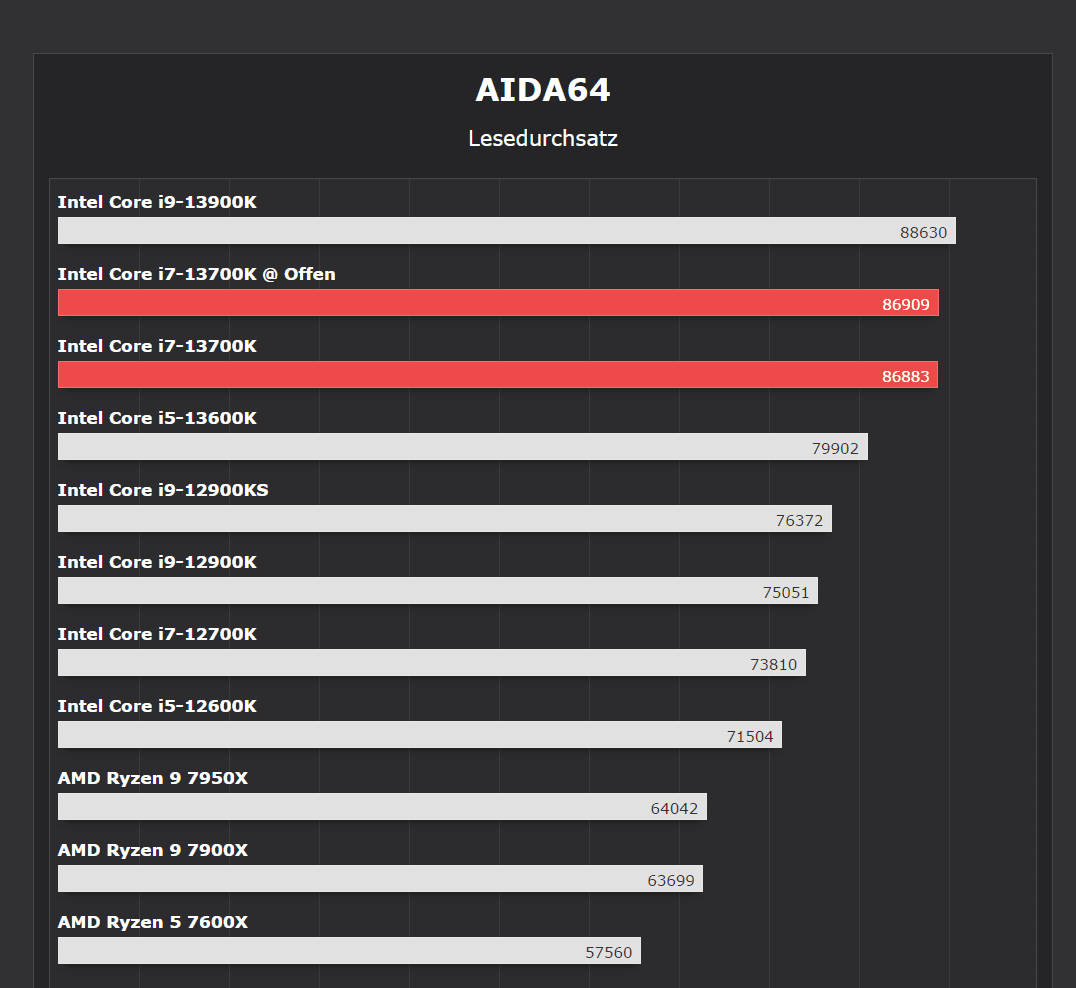Click the value 57560
This screenshot has height=988, width=1076.
click(x=608, y=953)
